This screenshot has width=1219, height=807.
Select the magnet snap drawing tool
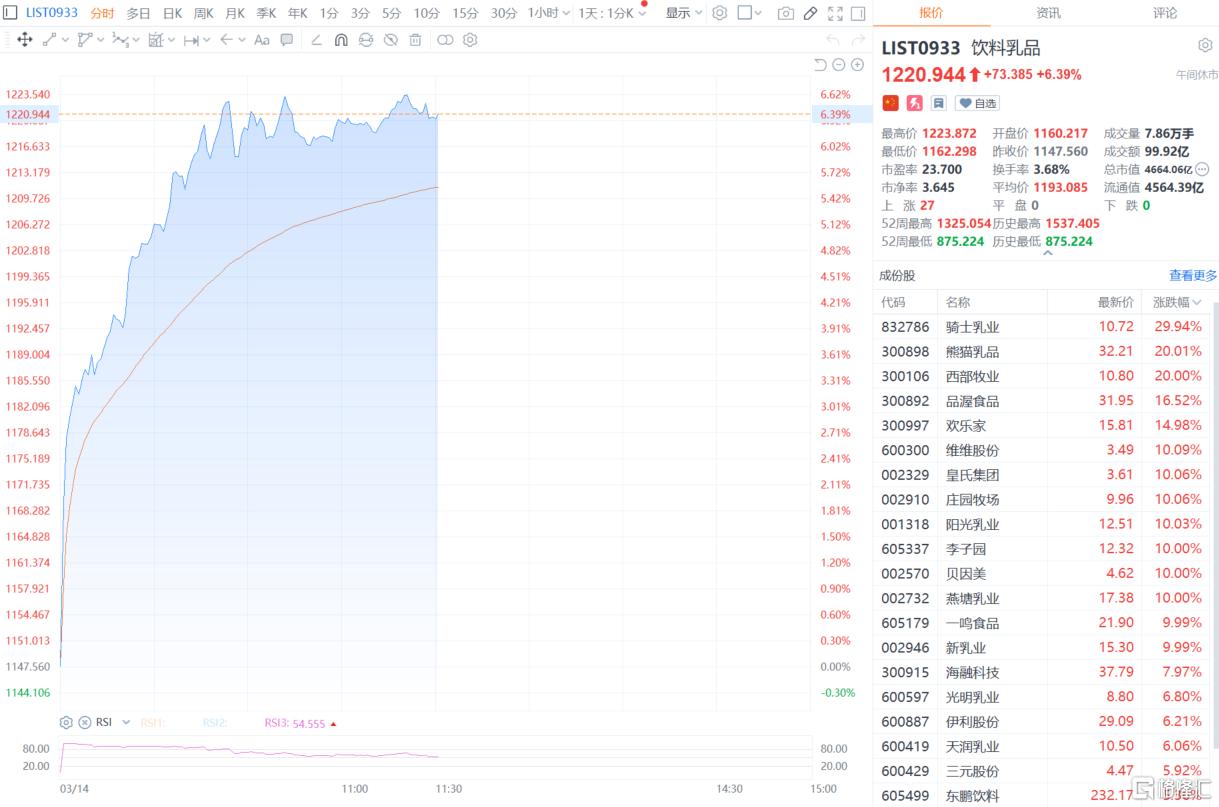(x=340, y=40)
